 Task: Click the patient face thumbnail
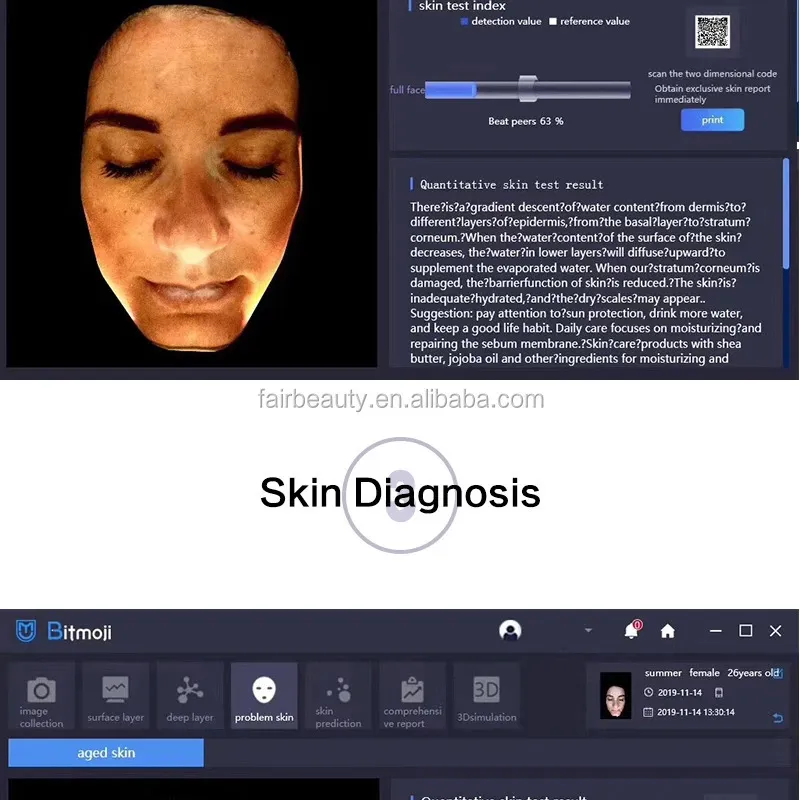coord(615,695)
